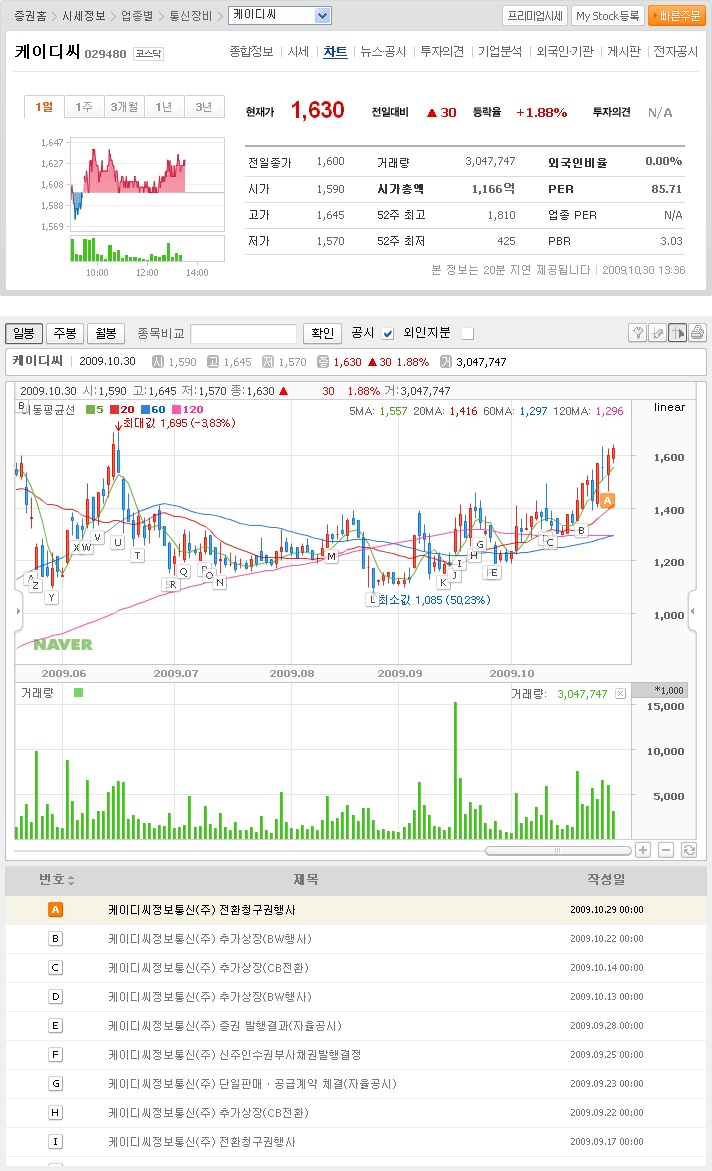Switch to 일봉 daily candle view
Image resolution: width=712 pixels, height=1171 pixels.
(24, 333)
